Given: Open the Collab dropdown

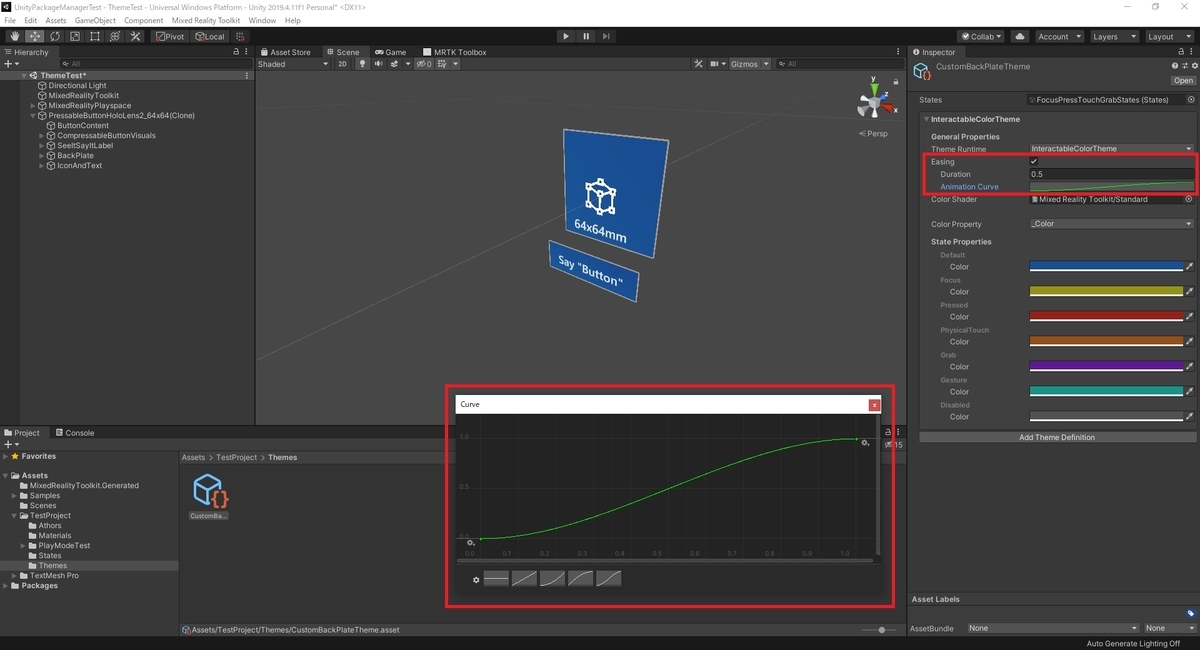Looking at the screenshot, I should click(x=982, y=36).
